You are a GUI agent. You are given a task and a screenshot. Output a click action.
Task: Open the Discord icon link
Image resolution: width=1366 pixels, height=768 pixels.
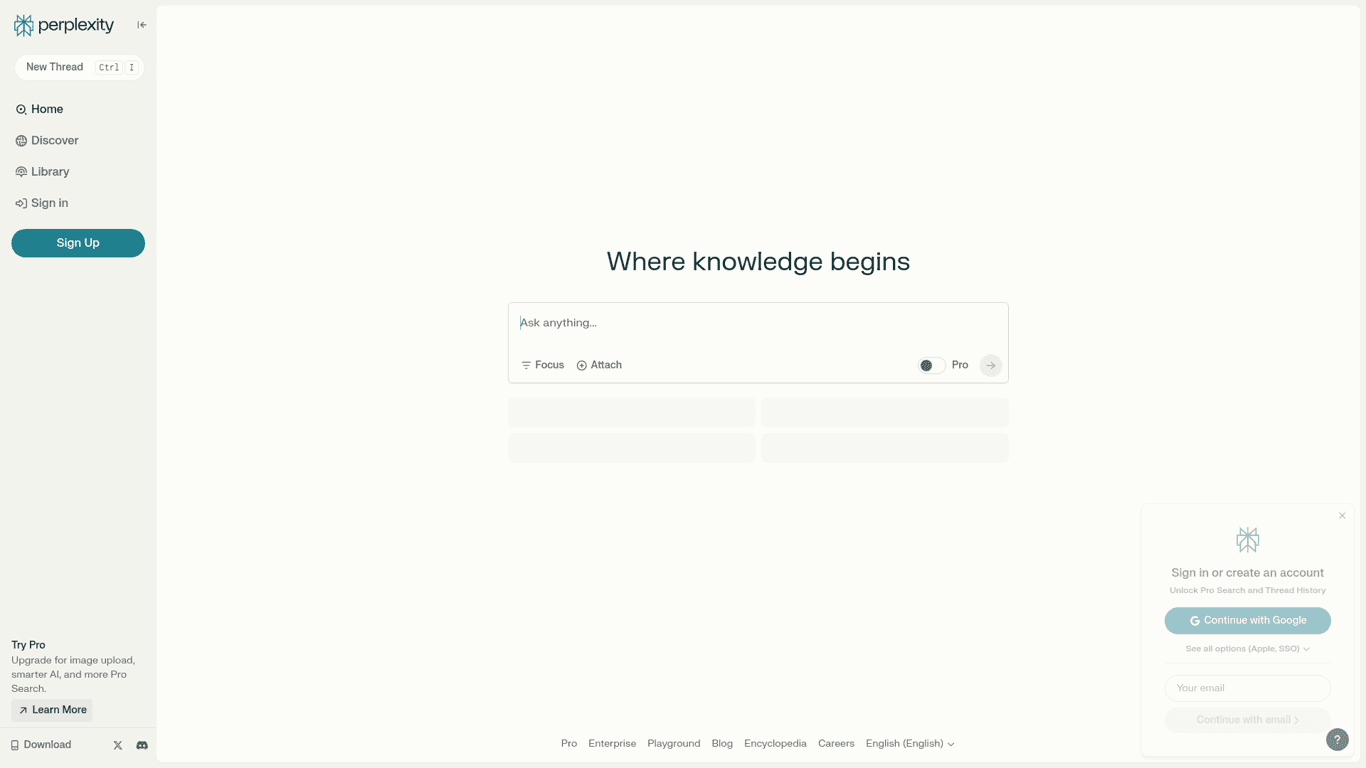[x=142, y=745]
